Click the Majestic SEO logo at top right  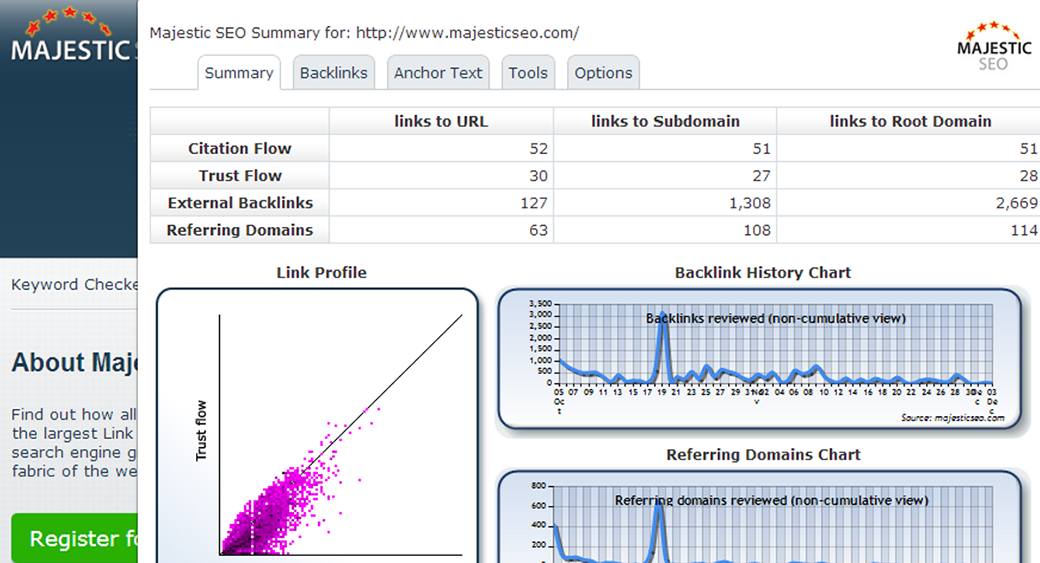click(x=994, y=46)
